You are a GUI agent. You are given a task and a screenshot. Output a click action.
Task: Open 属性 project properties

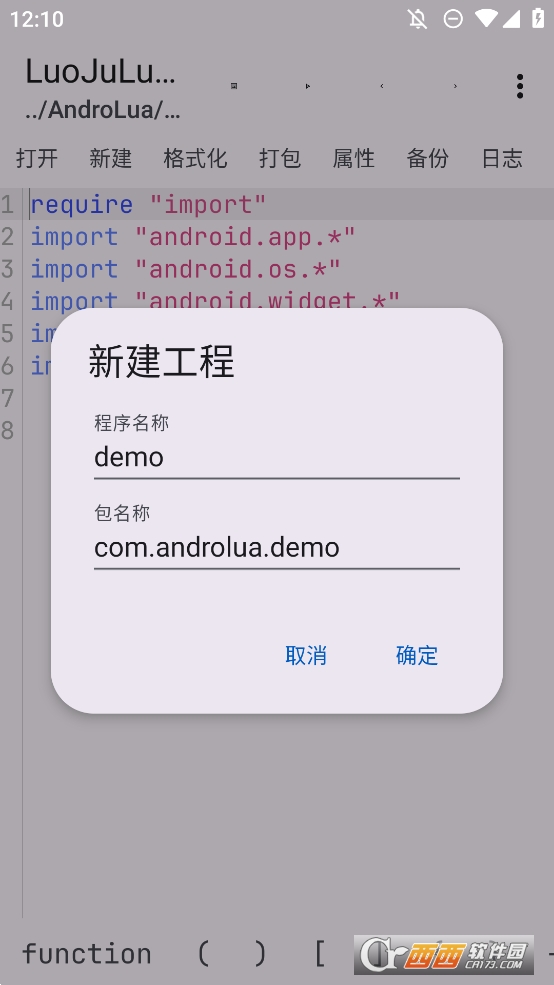point(354,158)
